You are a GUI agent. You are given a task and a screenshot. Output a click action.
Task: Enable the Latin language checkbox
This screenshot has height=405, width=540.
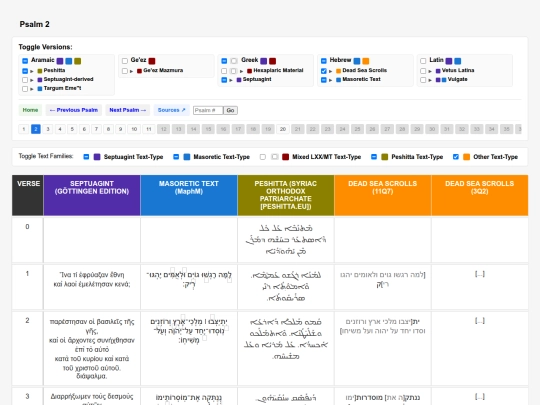pyautogui.click(x=423, y=61)
